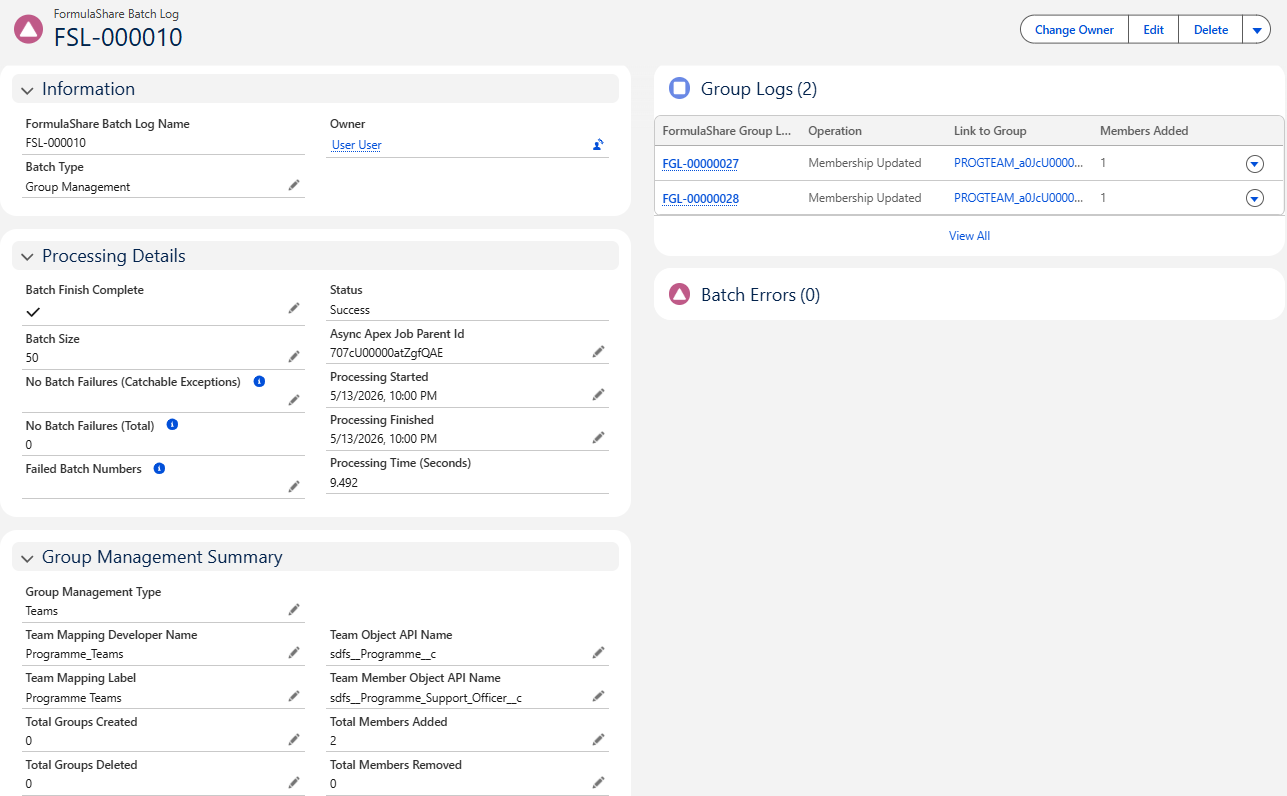Click the record title FSL-000010
1287x796 pixels.
point(118,37)
